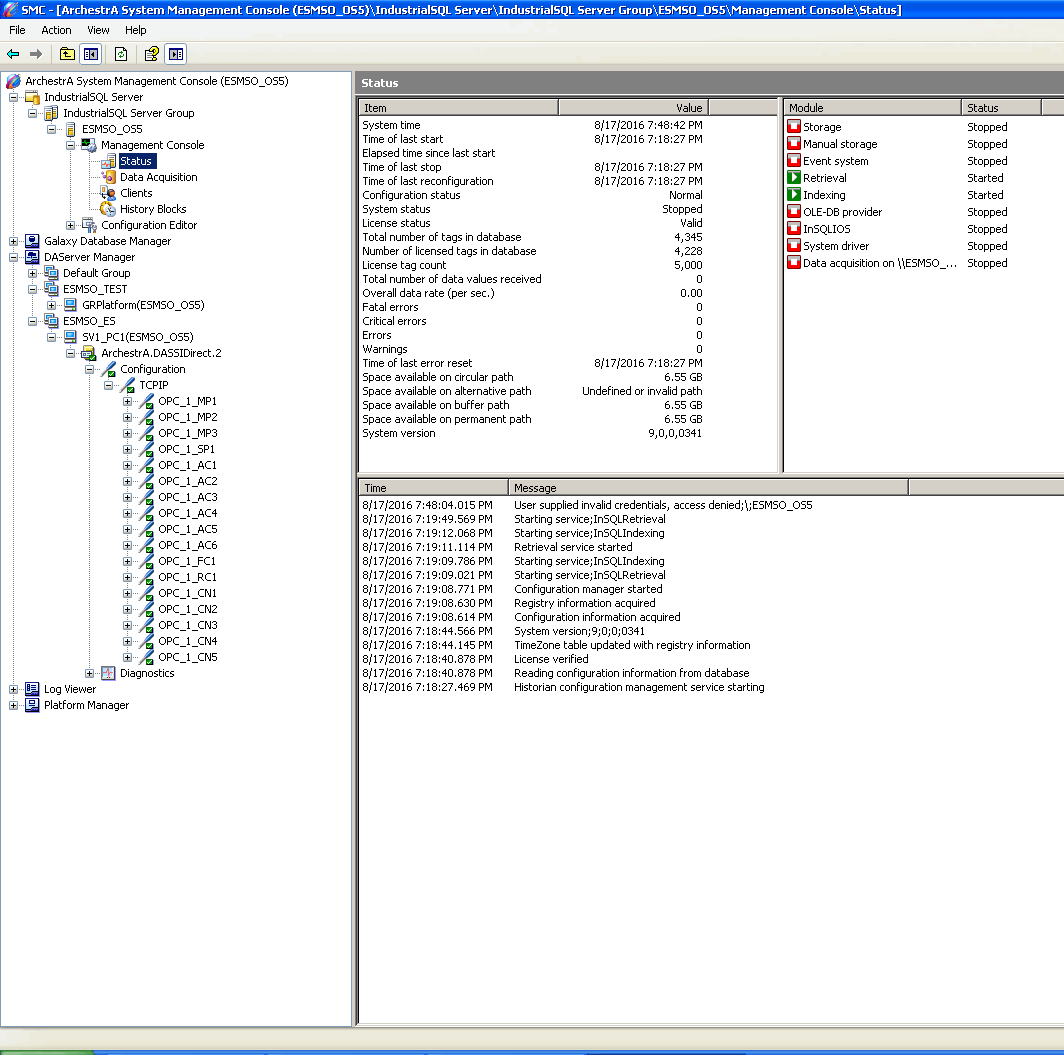The image size is (1064, 1055).
Task: Expand the GRPlatform(ESMSO_OS5) node
Action: pos(51,305)
